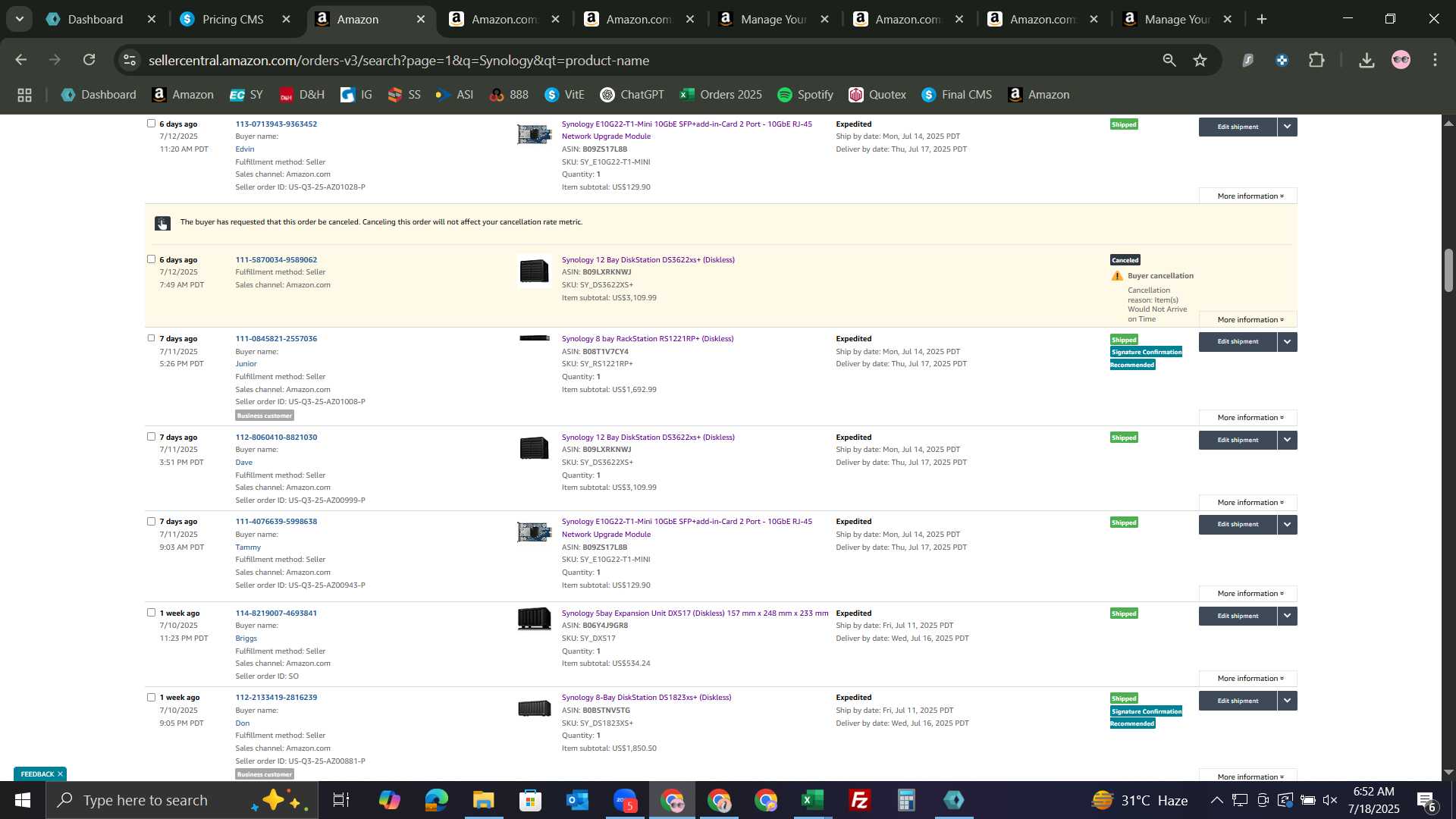Screen dimensions: 1456x819
Task: Expand More information for DX517 order
Action: 1248,679
